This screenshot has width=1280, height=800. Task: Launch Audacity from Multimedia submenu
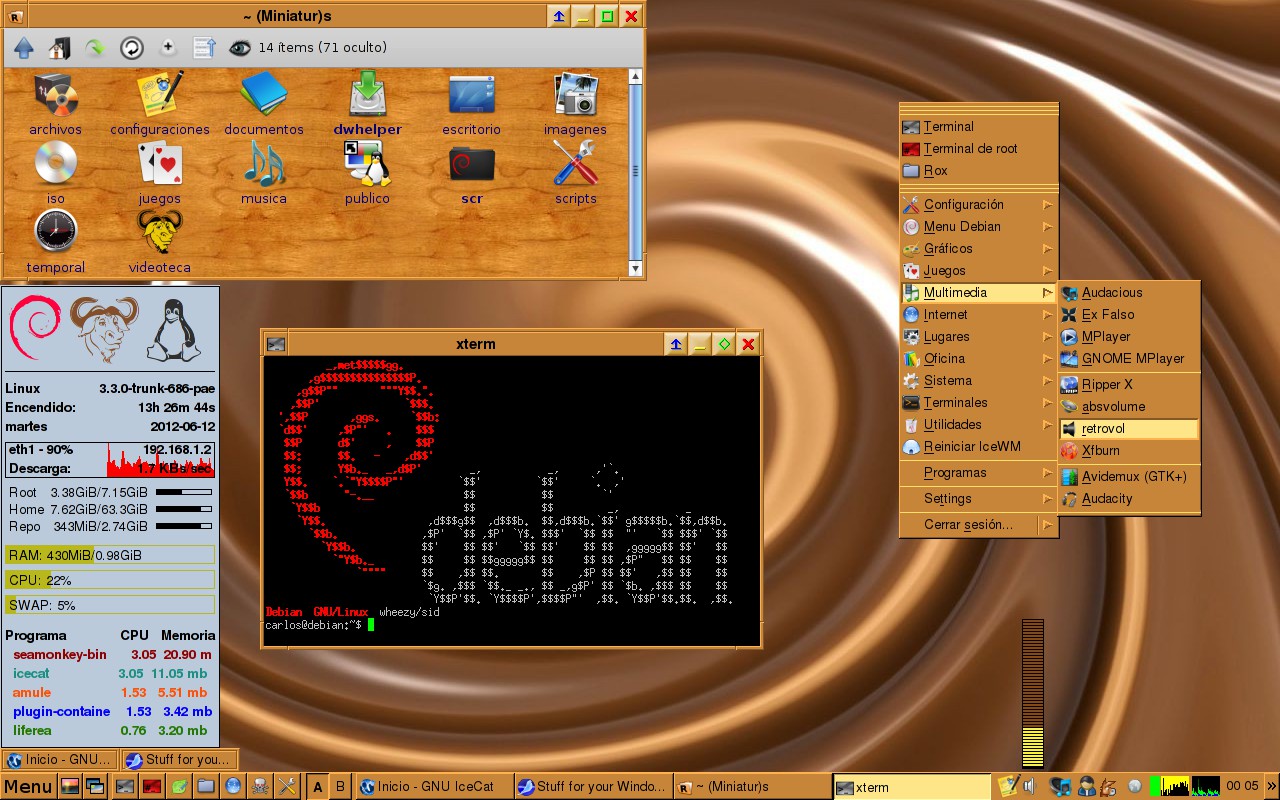1128,499
